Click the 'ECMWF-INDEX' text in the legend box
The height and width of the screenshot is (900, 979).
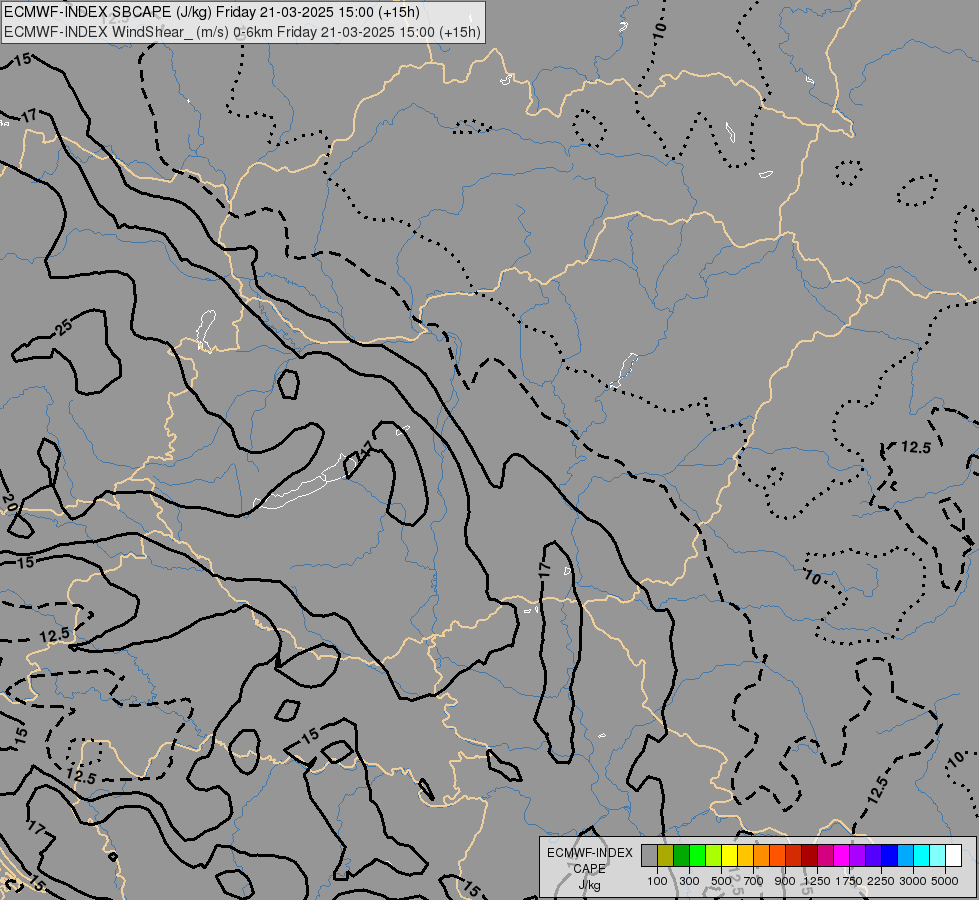[x=589, y=853]
